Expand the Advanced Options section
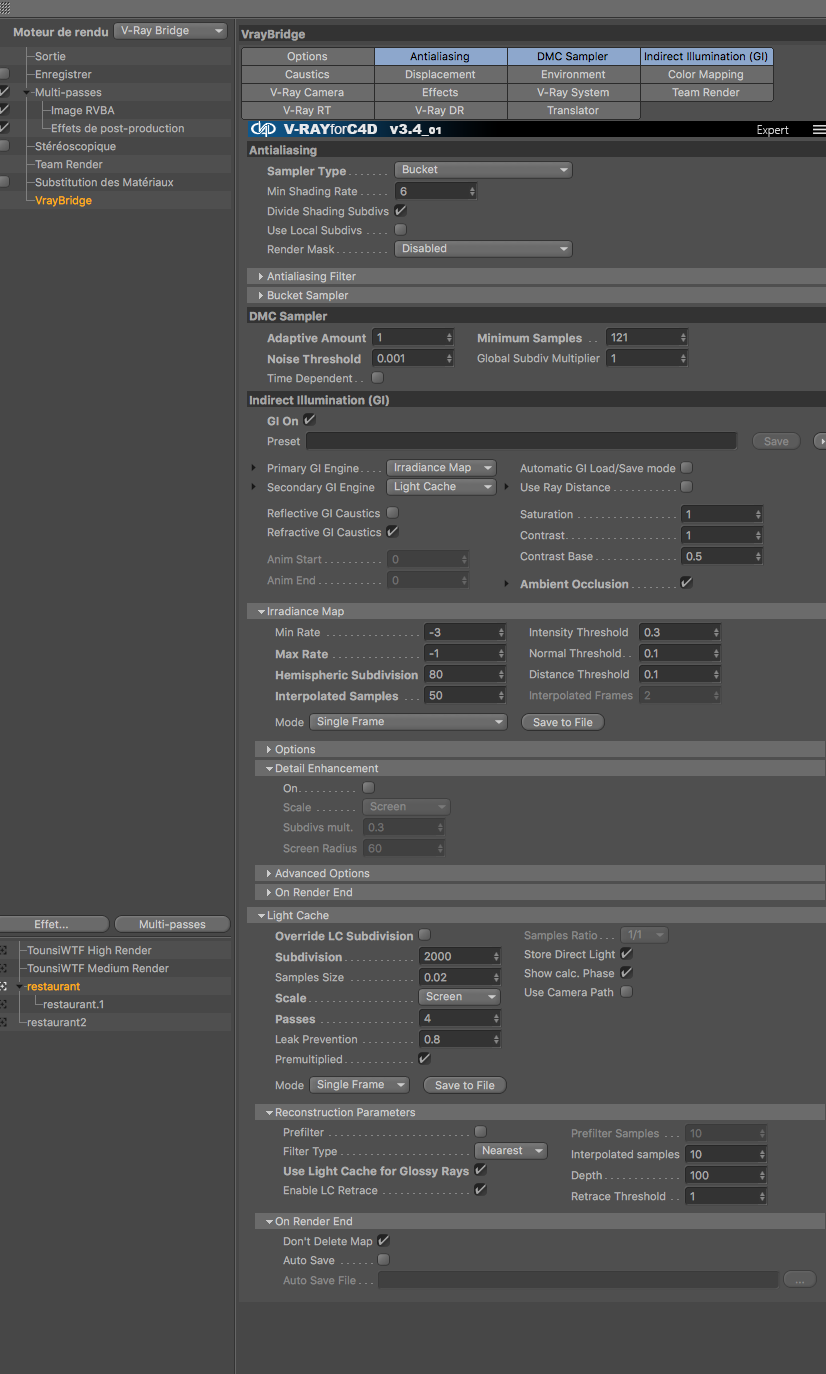The image size is (826, 1374). [x=269, y=873]
